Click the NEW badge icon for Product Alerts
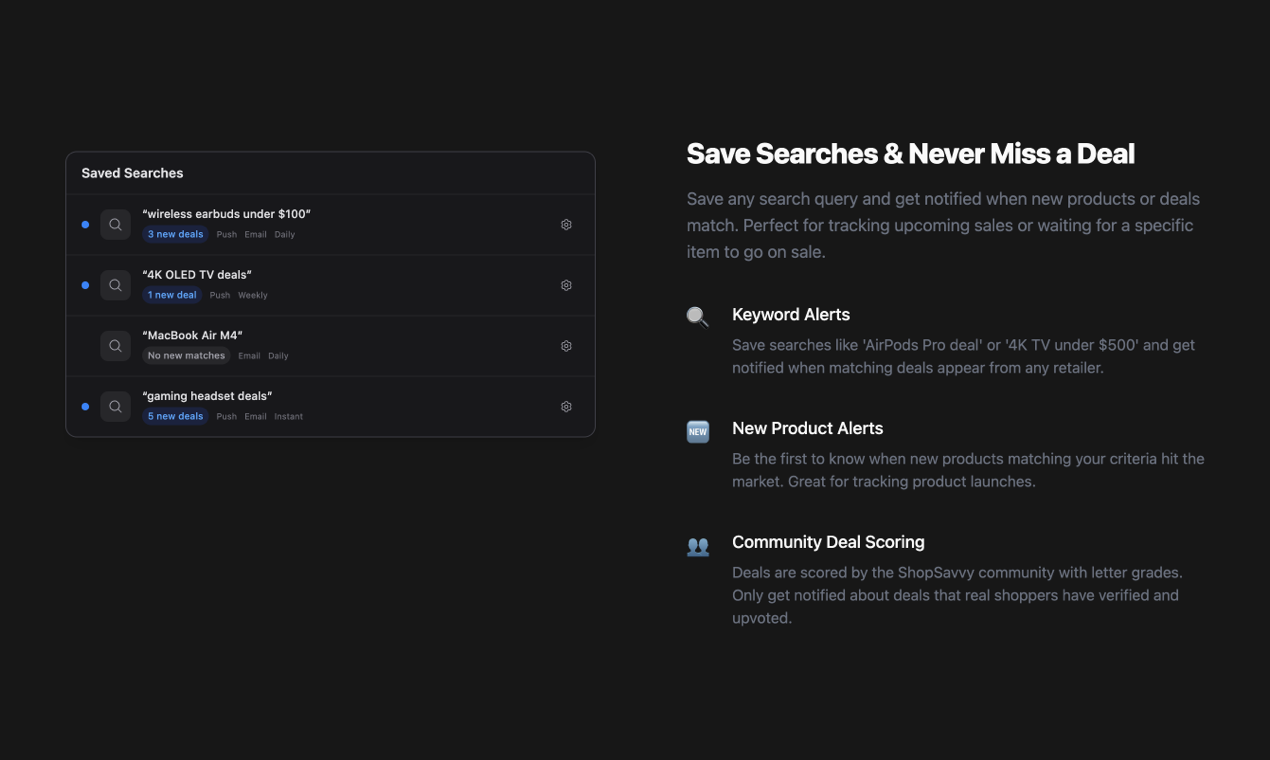The width and height of the screenshot is (1270, 760). point(698,432)
